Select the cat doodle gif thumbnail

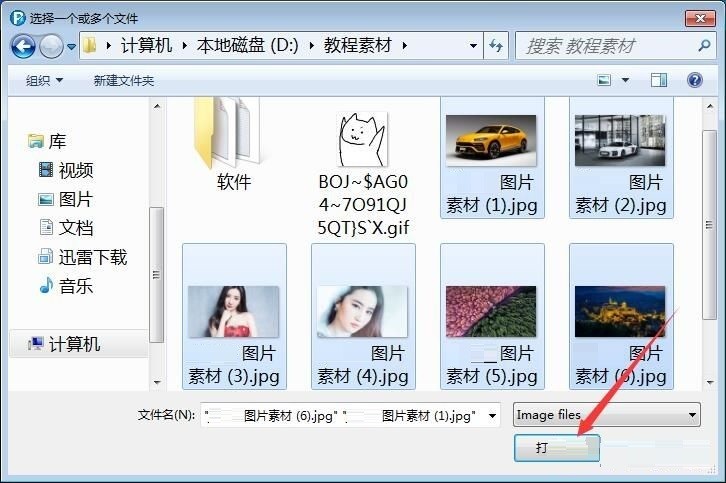pyautogui.click(x=363, y=139)
